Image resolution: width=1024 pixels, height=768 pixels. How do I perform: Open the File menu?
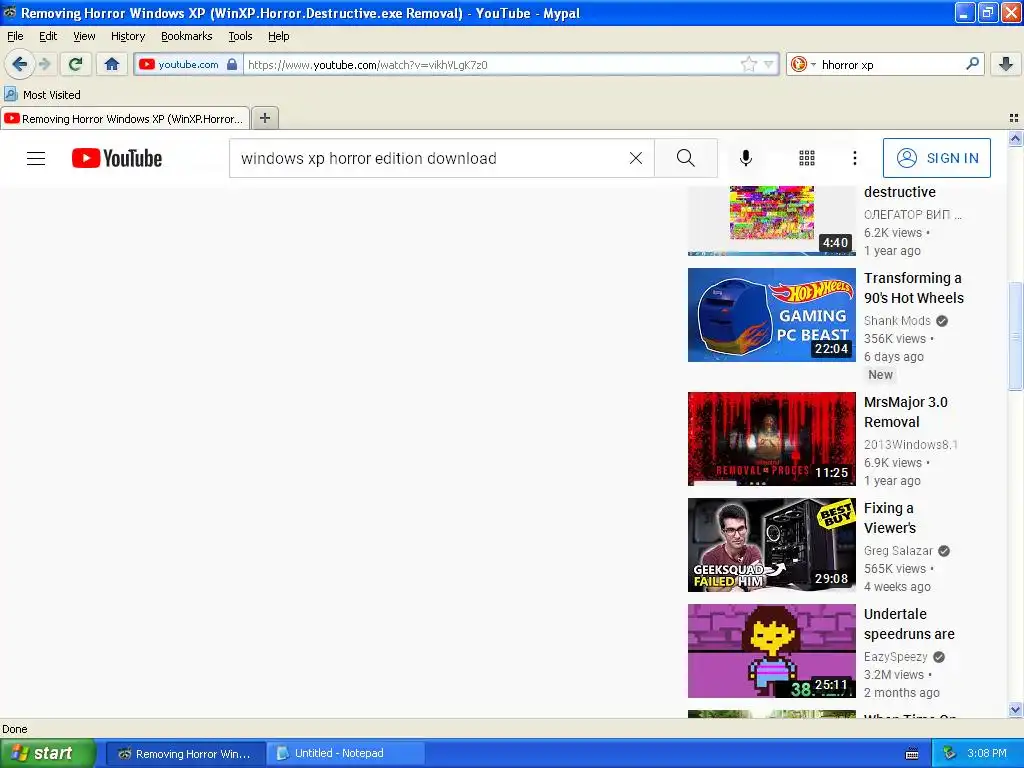15,36
